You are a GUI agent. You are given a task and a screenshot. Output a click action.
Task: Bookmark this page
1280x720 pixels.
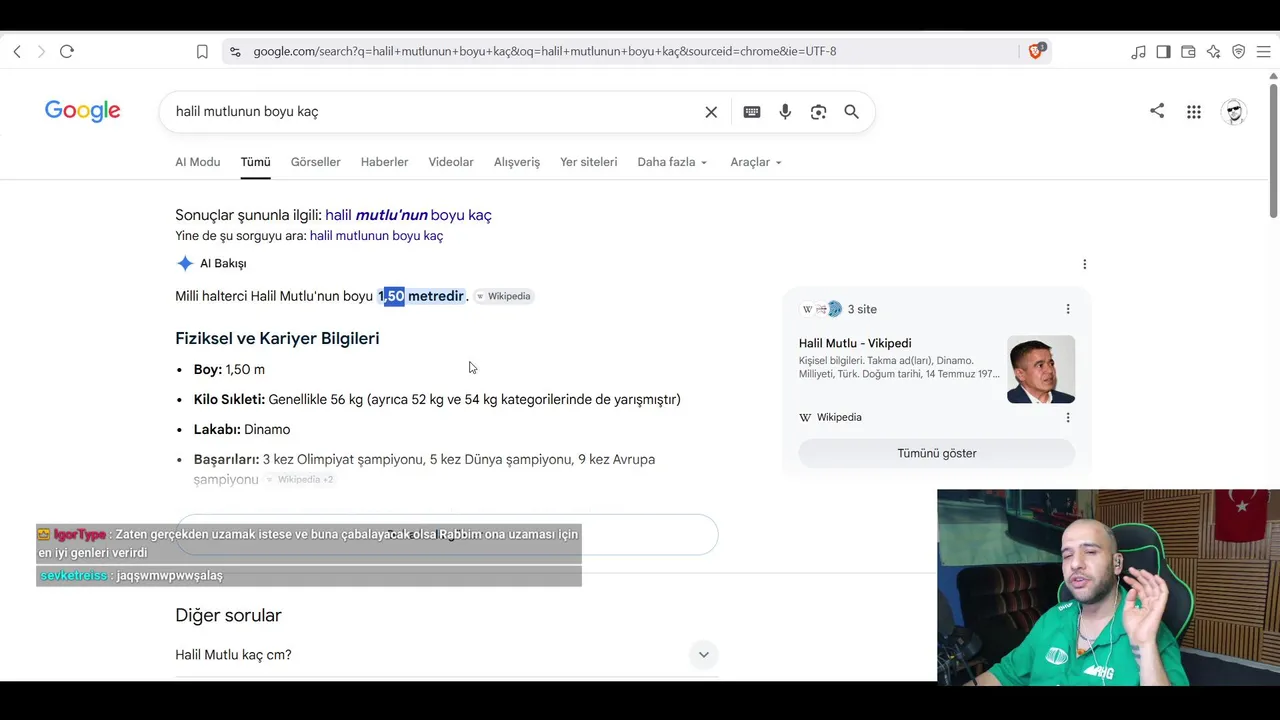point(202,52)
